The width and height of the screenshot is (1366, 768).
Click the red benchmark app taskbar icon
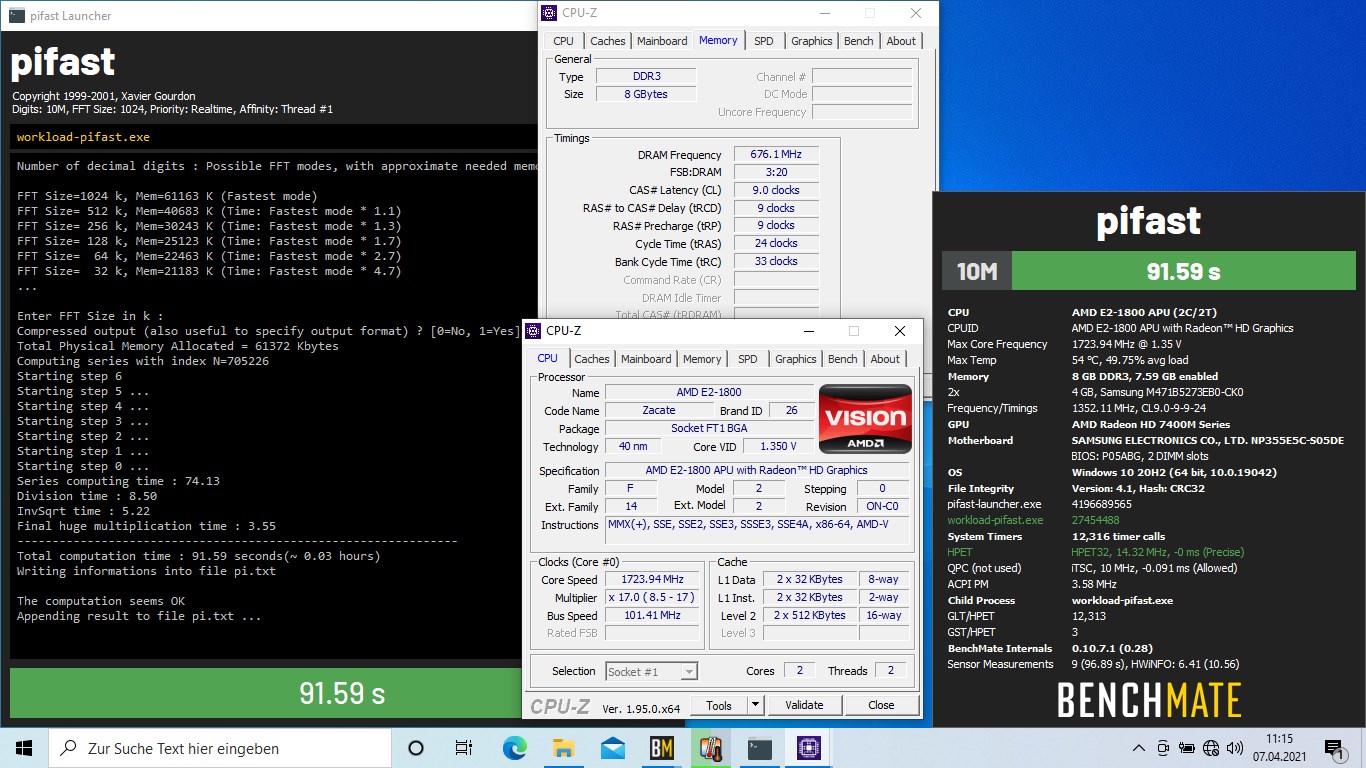[710, 747]
